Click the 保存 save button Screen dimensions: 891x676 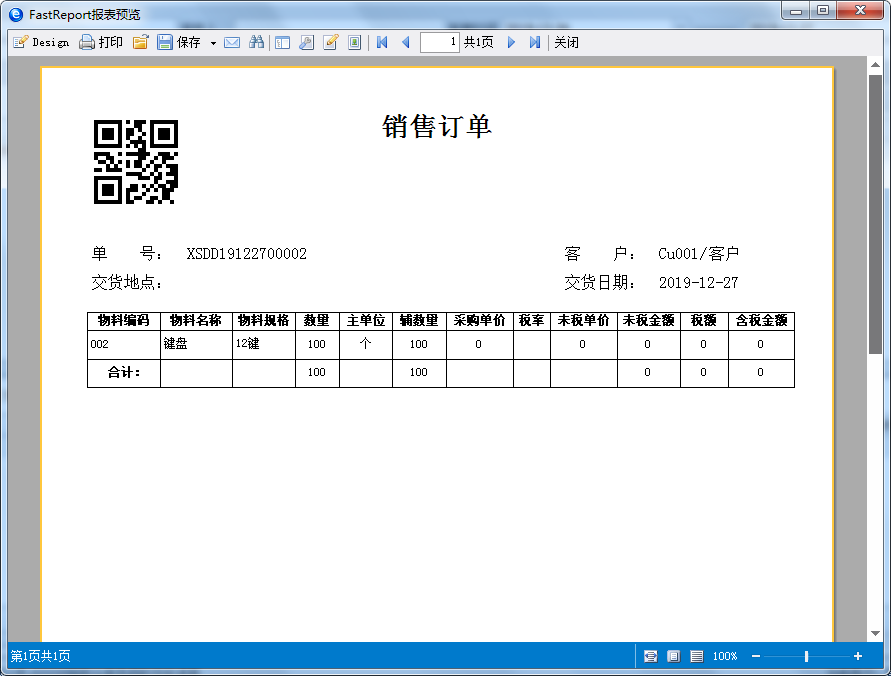179,43
